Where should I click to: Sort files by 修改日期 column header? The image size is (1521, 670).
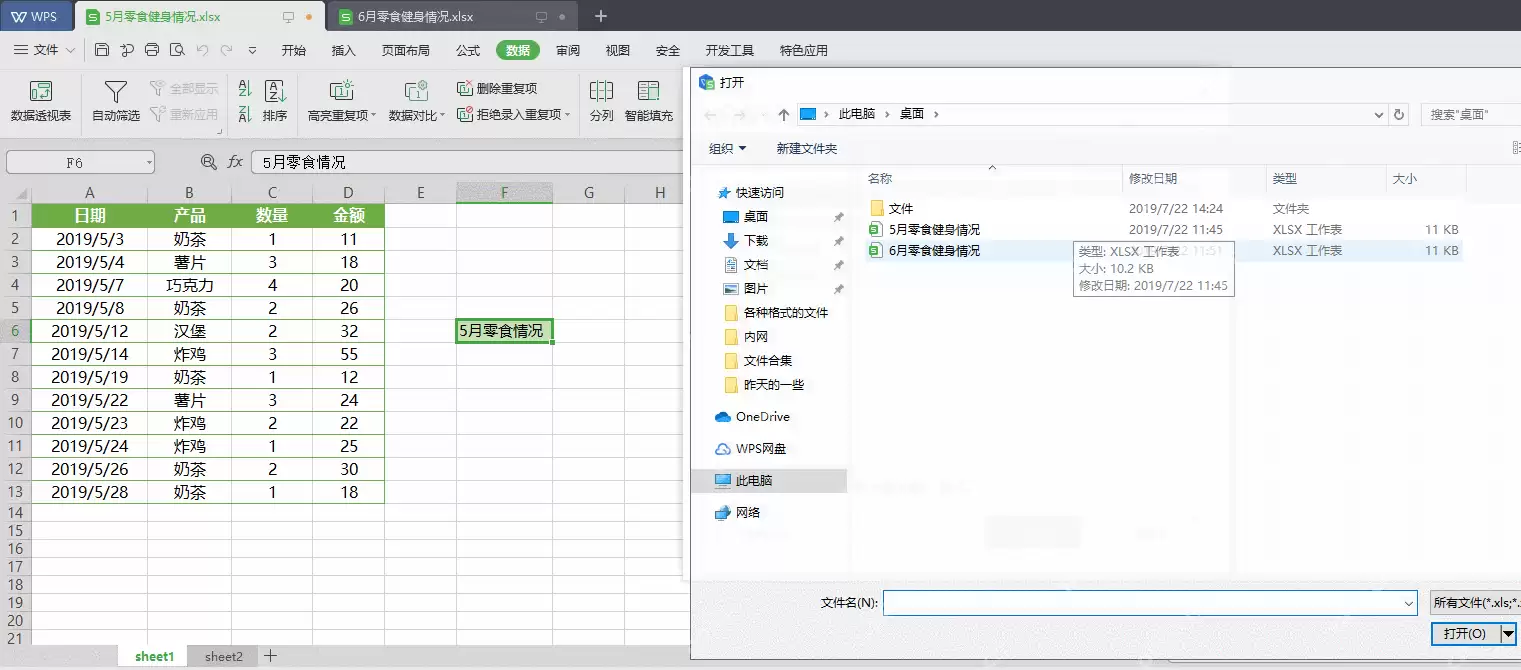click(x=1153, y=179)
